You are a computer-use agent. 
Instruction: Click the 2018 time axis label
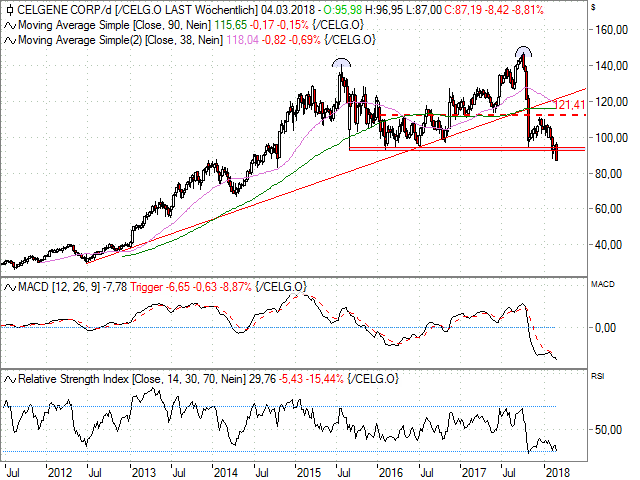click(x=558, y=473)
